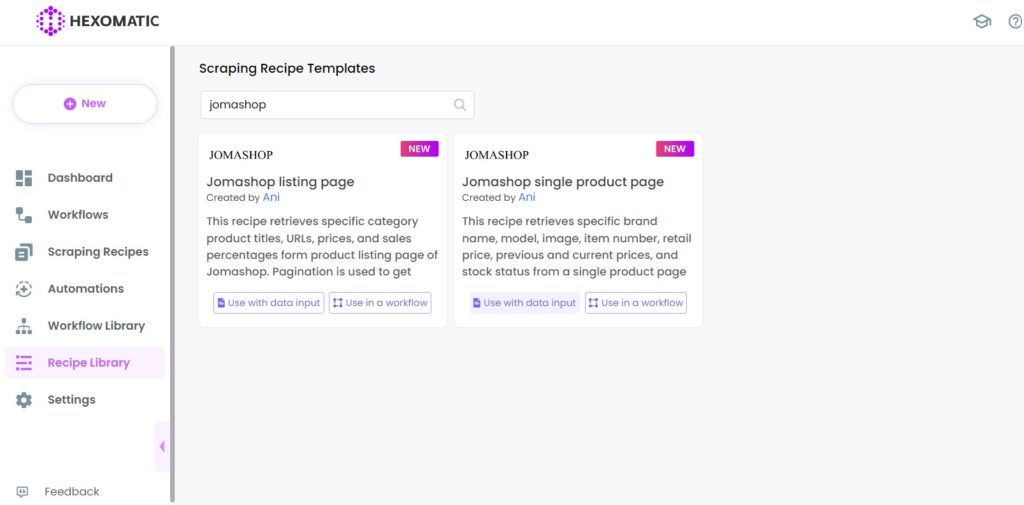
Task: Click the jomashop search input field
Action: (325, 105)
